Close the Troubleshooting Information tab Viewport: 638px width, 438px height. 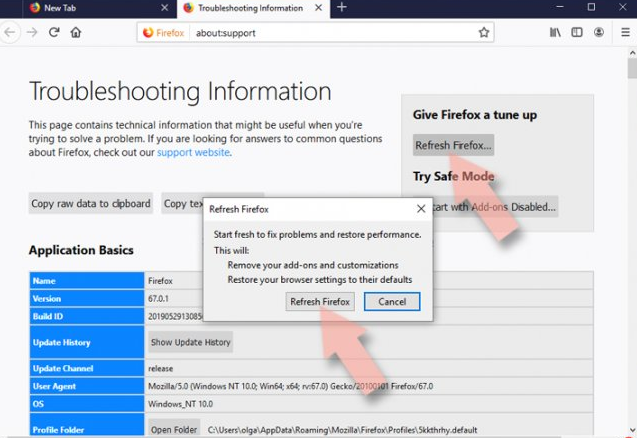pyautogui.click(x=318, y=8)
